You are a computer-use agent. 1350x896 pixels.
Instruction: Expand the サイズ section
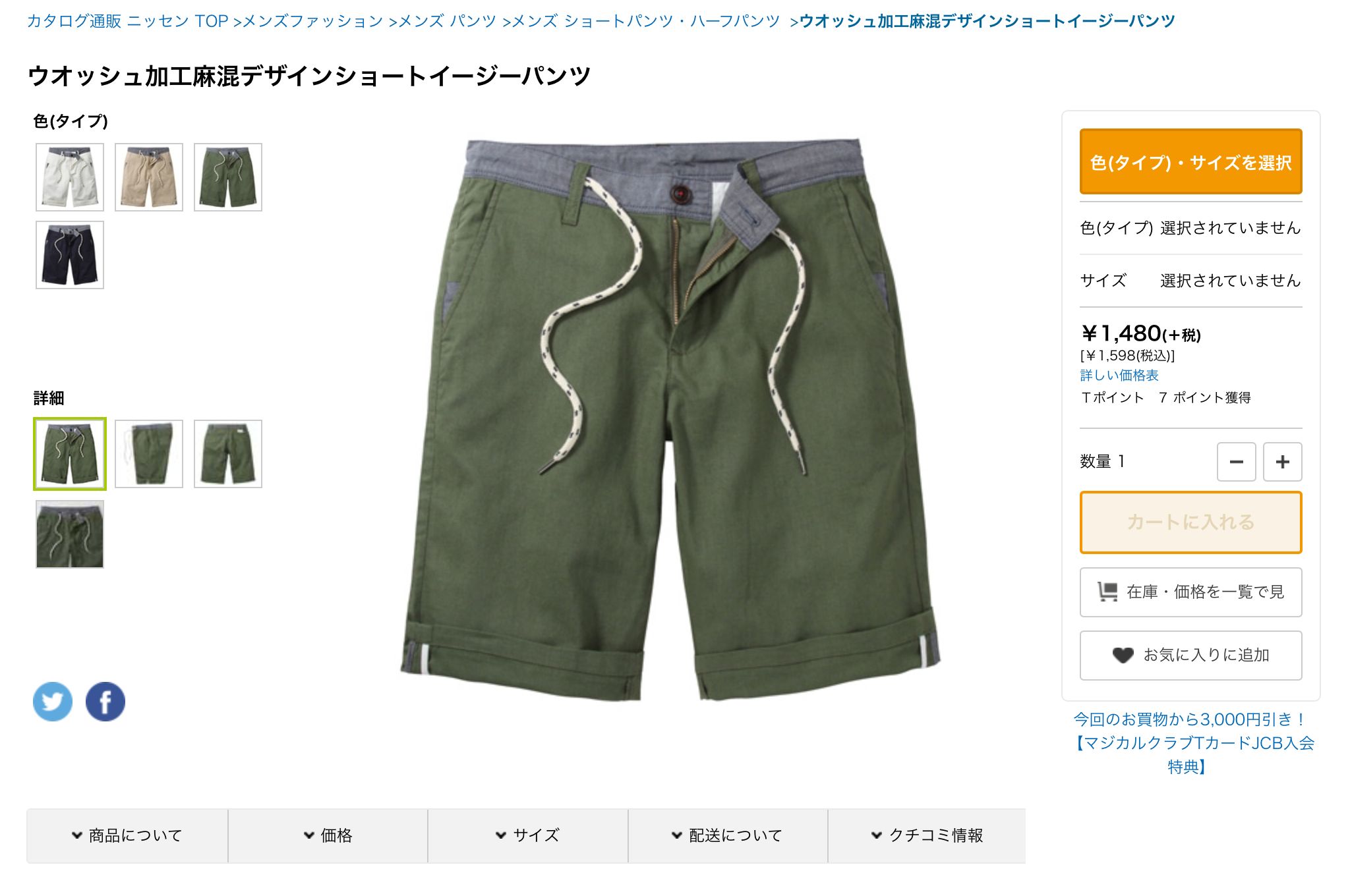coord(528,835)
